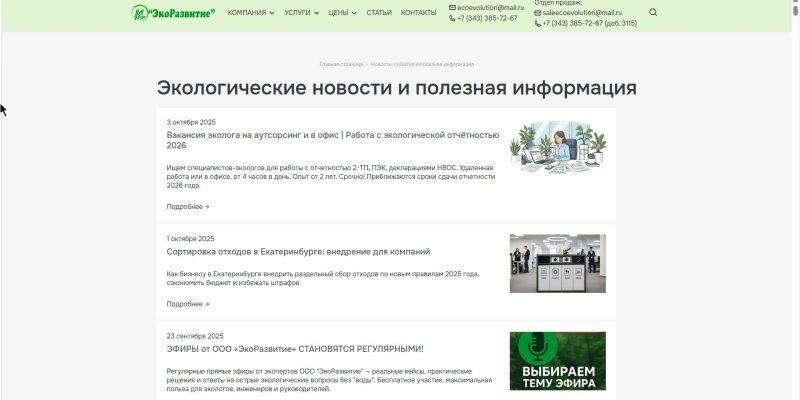Click the sales department phone icon
The image size is (800, 400).
tap(537, 23)
